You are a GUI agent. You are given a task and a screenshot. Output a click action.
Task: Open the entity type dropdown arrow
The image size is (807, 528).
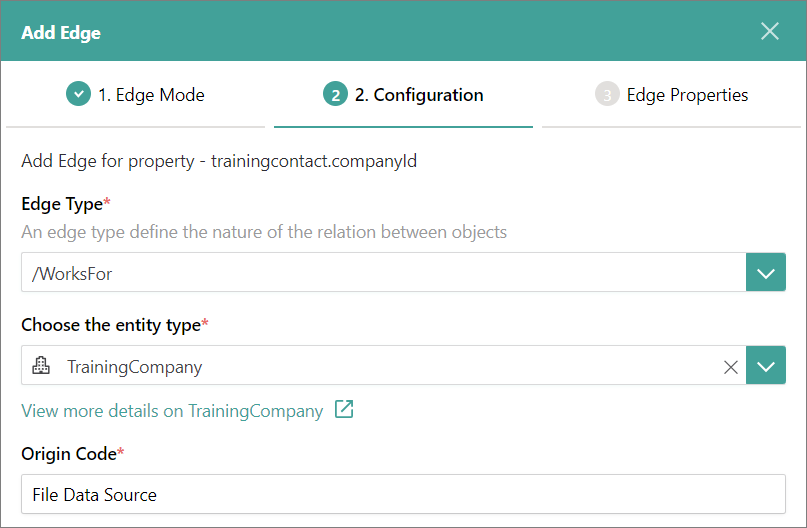pos(765,366)
